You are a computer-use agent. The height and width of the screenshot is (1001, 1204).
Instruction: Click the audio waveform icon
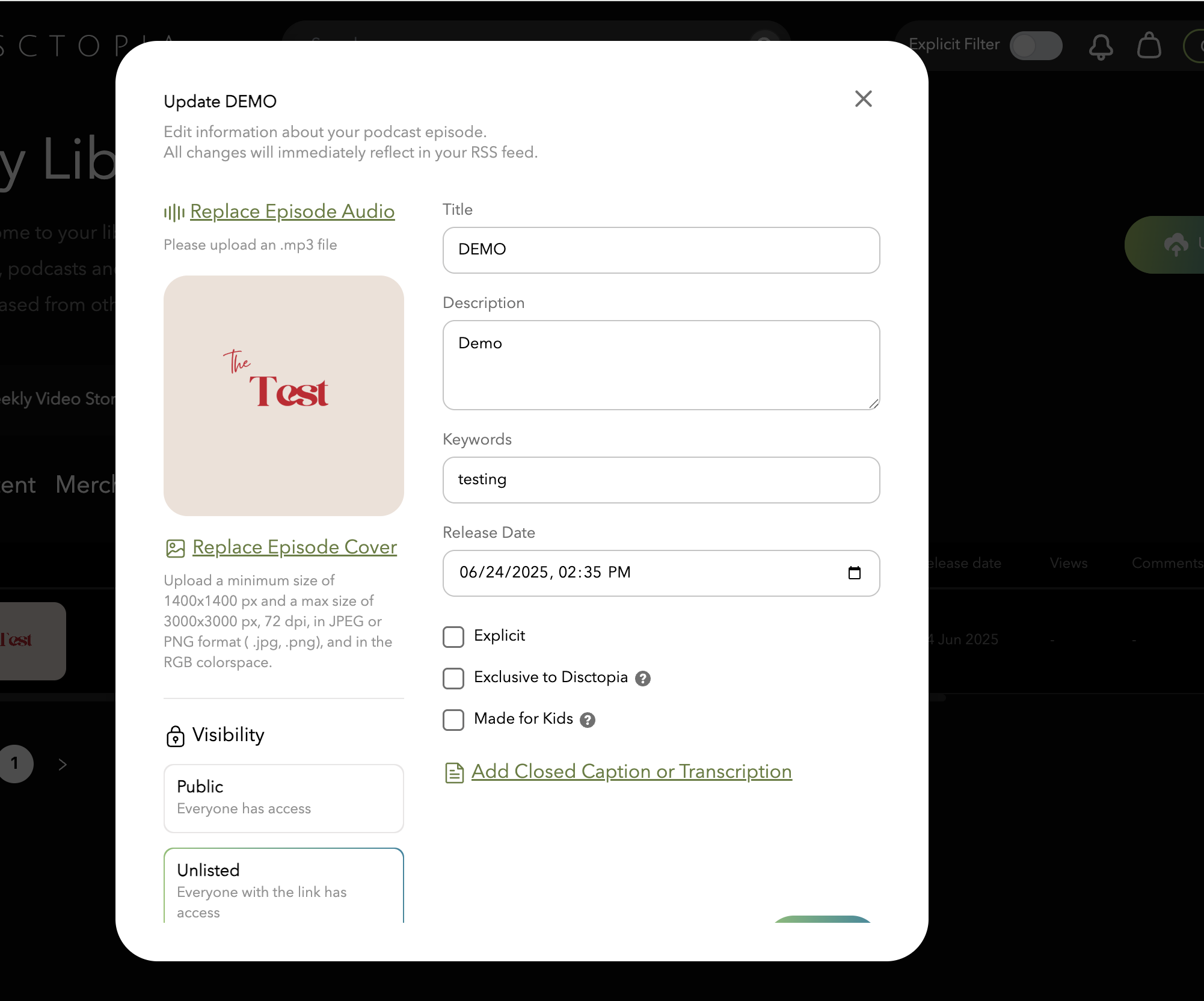[x=174, y=212]
